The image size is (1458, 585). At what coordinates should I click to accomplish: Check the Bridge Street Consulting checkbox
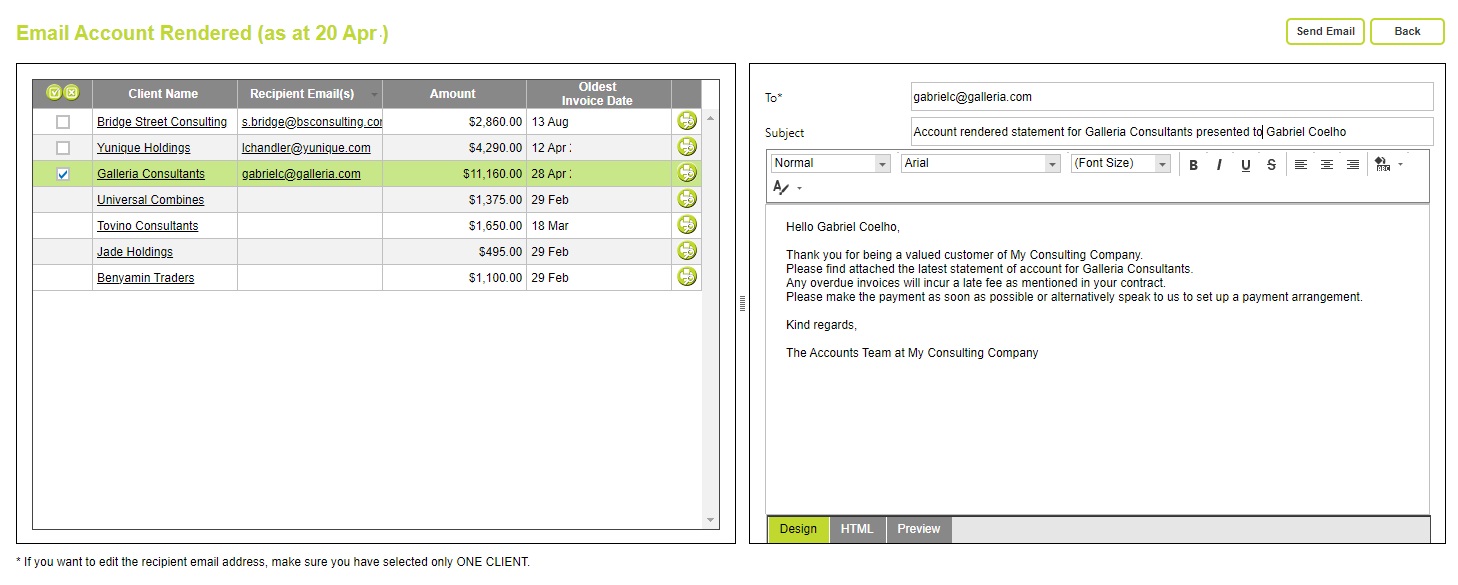point(62,120)
